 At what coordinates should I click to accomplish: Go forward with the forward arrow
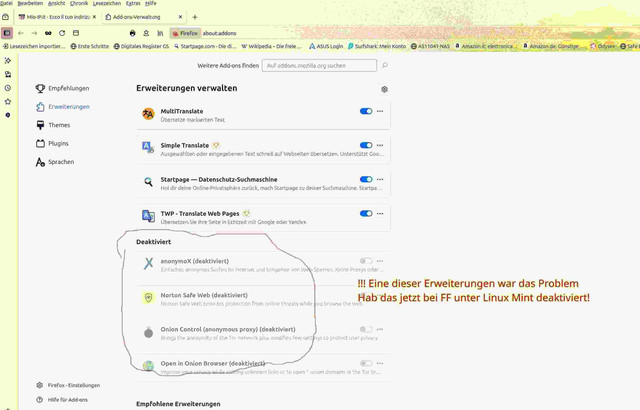pyautogui.click(x=34, y=33)
